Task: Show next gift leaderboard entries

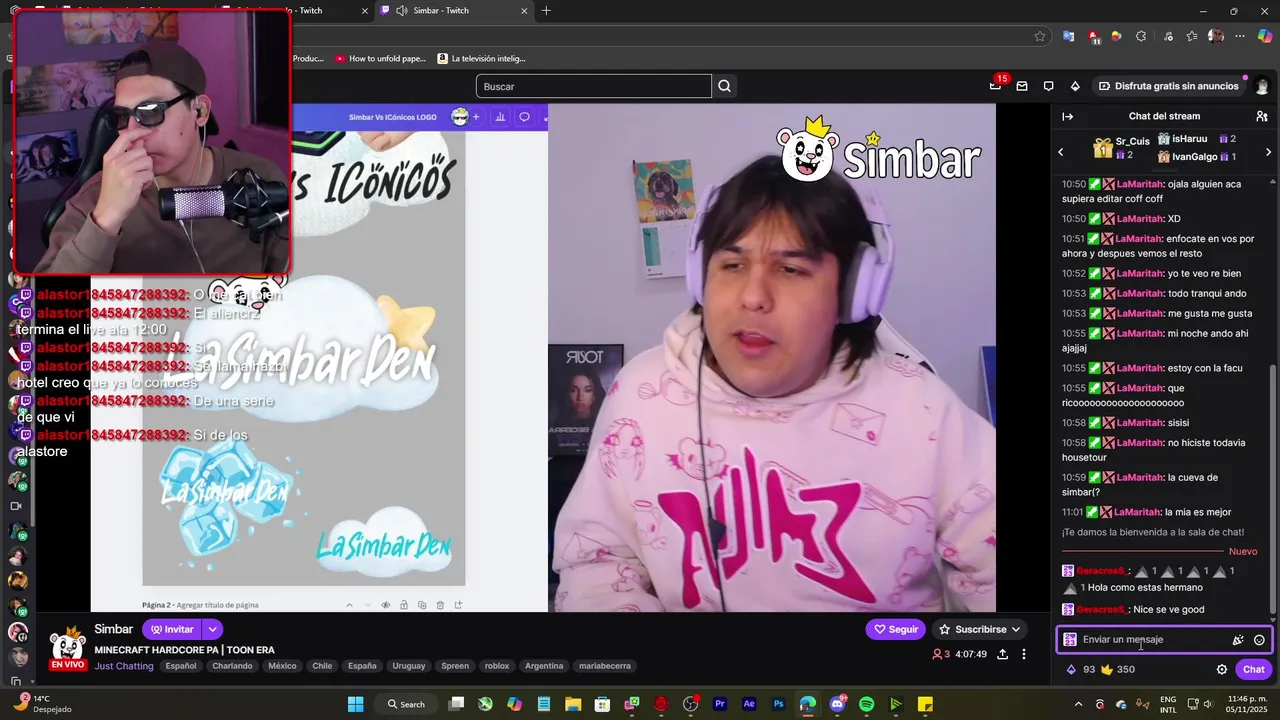Action: click(1268, 152)
